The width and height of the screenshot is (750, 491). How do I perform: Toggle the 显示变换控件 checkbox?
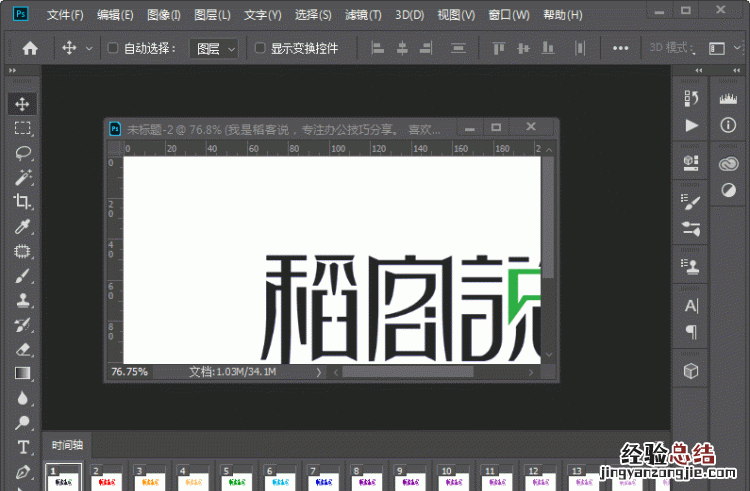[x=260, y=48]
